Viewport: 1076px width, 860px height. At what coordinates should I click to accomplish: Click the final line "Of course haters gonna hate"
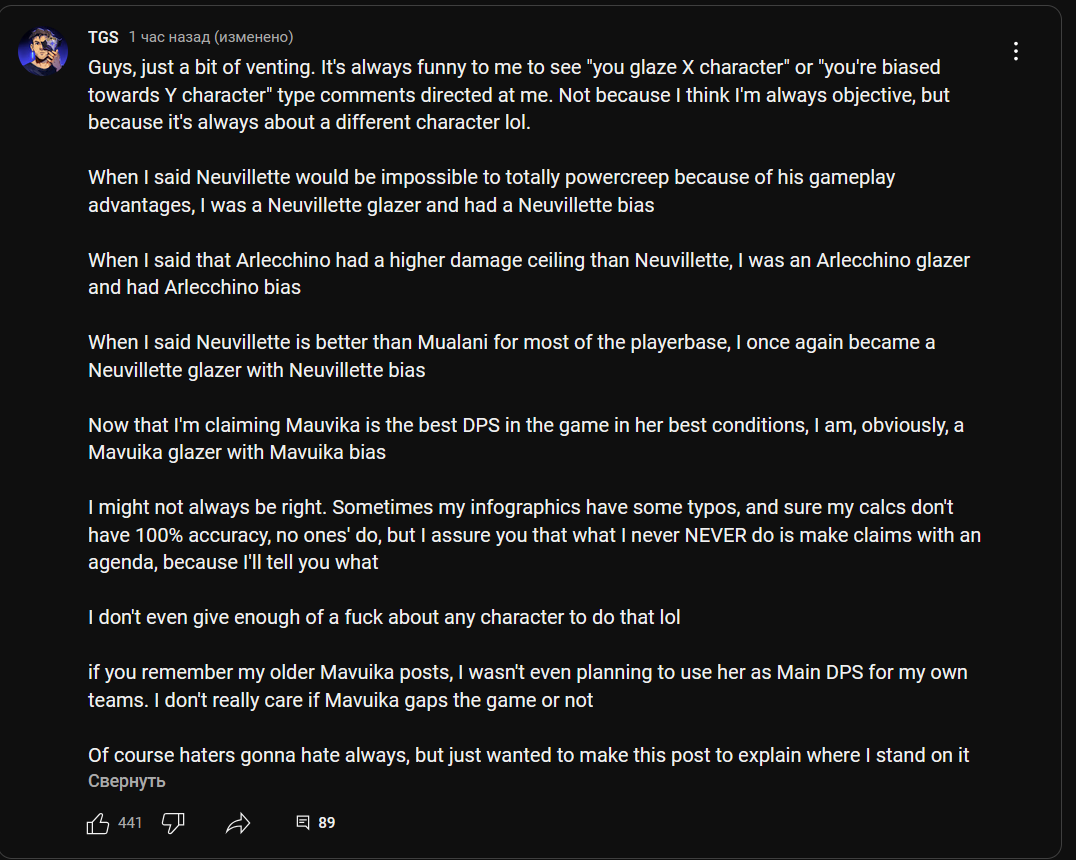528,755
